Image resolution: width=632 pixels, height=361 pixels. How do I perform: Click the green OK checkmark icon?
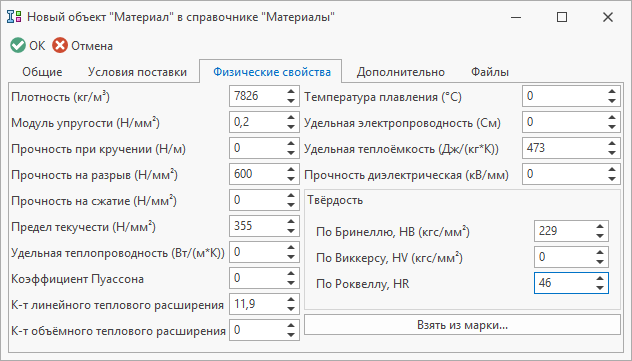coord(18,46)
